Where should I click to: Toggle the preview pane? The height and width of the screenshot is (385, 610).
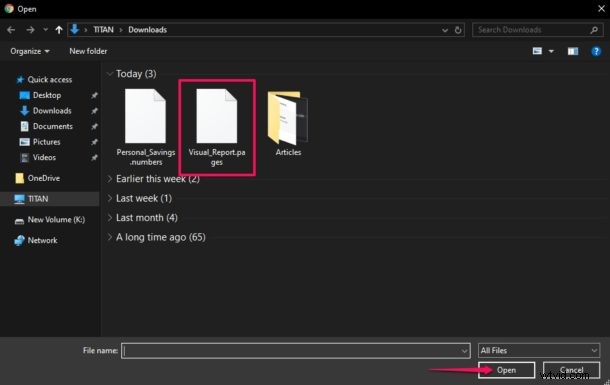(x=573, y=51)
